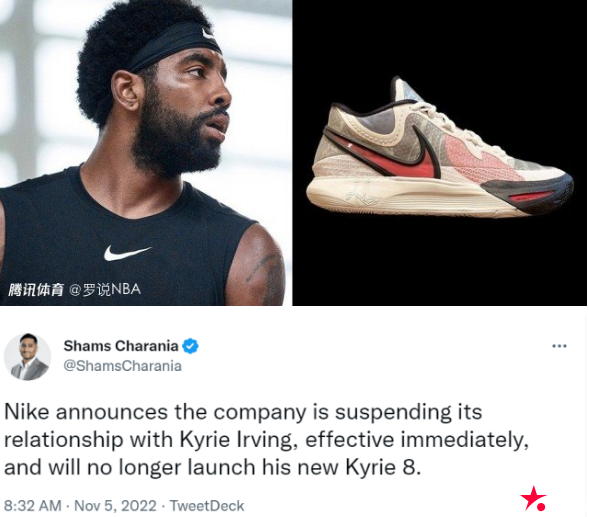Click the Nike swoosh on the headband
589x517 pixels.
[207, 33]
